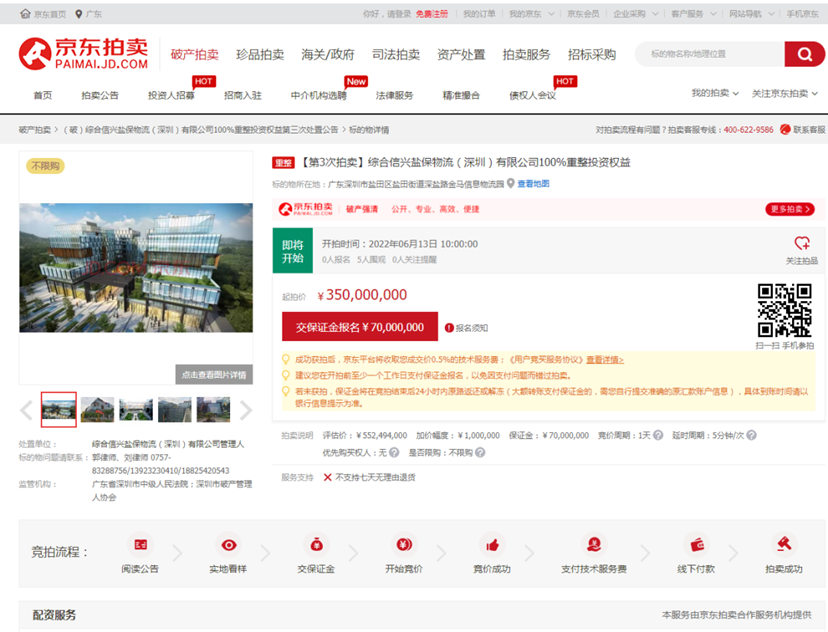This screenshot has width=828, height=632.
Task: Click the 京东拍卖 banner logo
Action: [x=305, y=209]
